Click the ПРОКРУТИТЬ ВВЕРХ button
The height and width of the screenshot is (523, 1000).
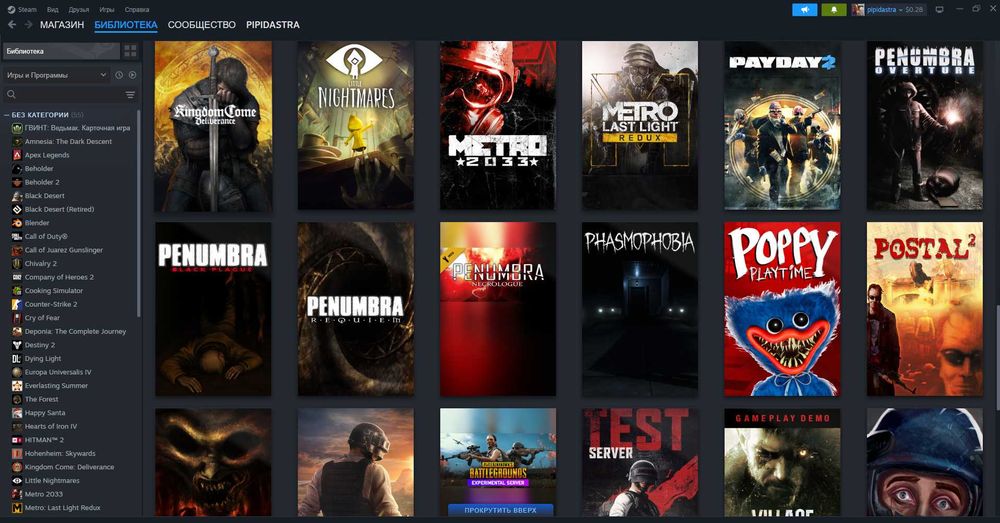500,510
